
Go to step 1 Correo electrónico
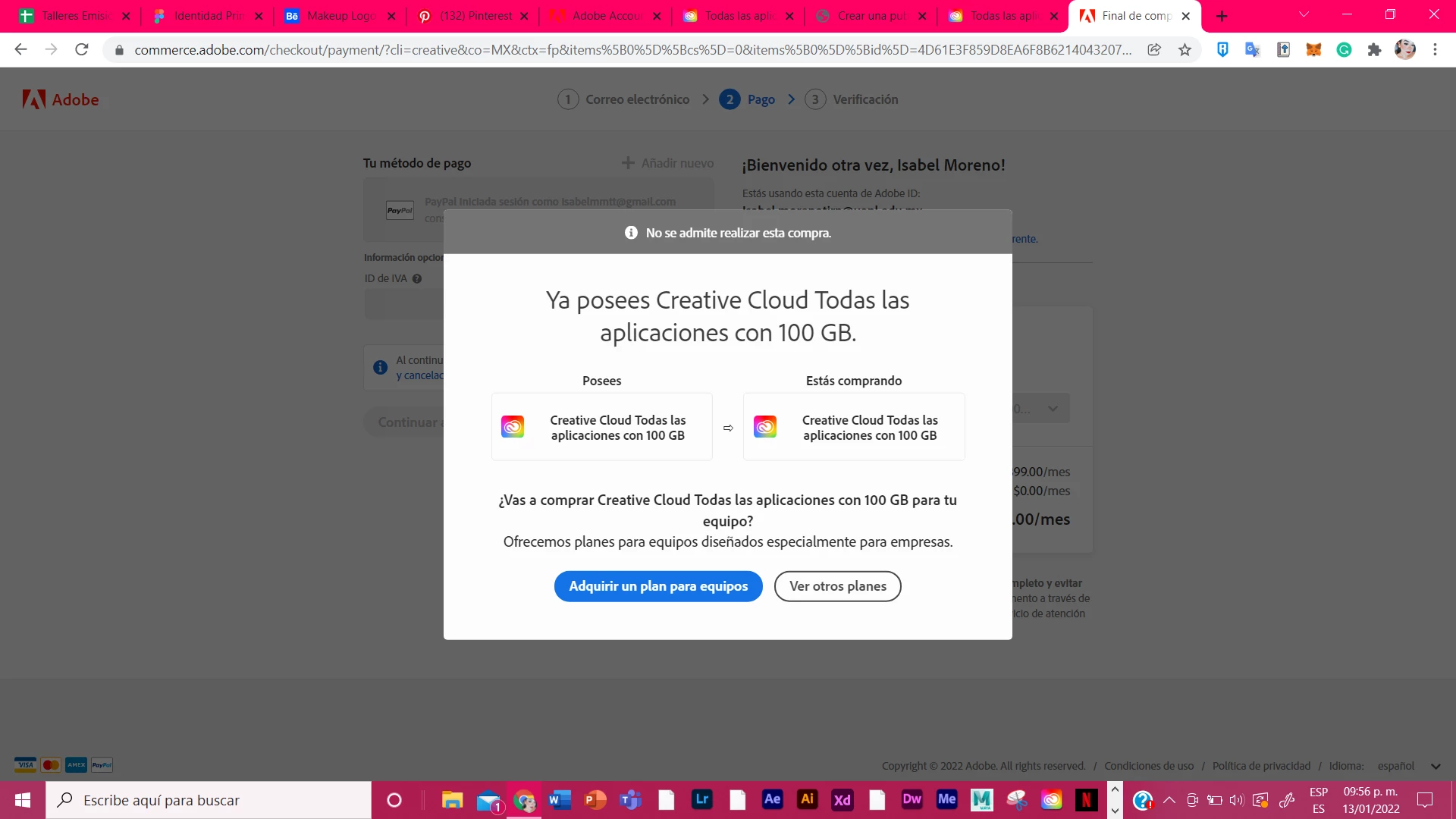point(624,99)
